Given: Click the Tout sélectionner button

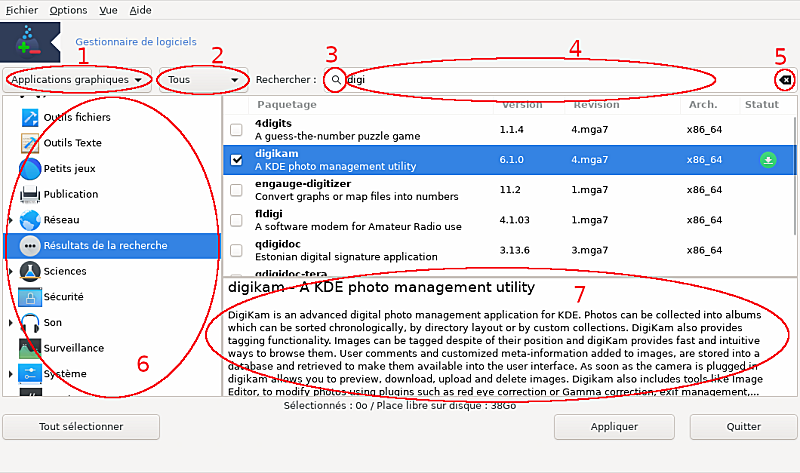Looking at the screenshot, I should [x=81, y=426].
